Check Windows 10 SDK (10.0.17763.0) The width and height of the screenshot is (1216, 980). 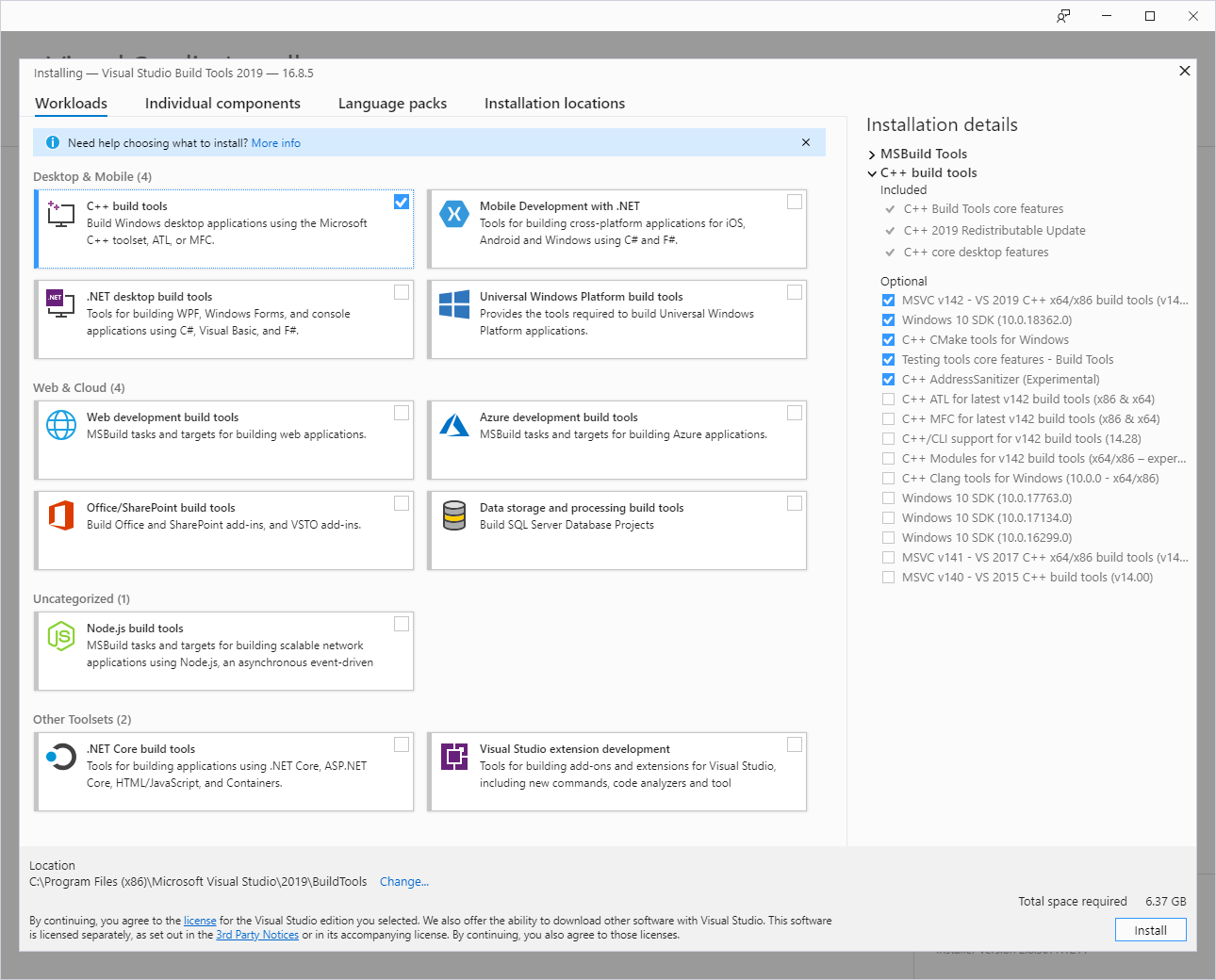click(888, 498)
